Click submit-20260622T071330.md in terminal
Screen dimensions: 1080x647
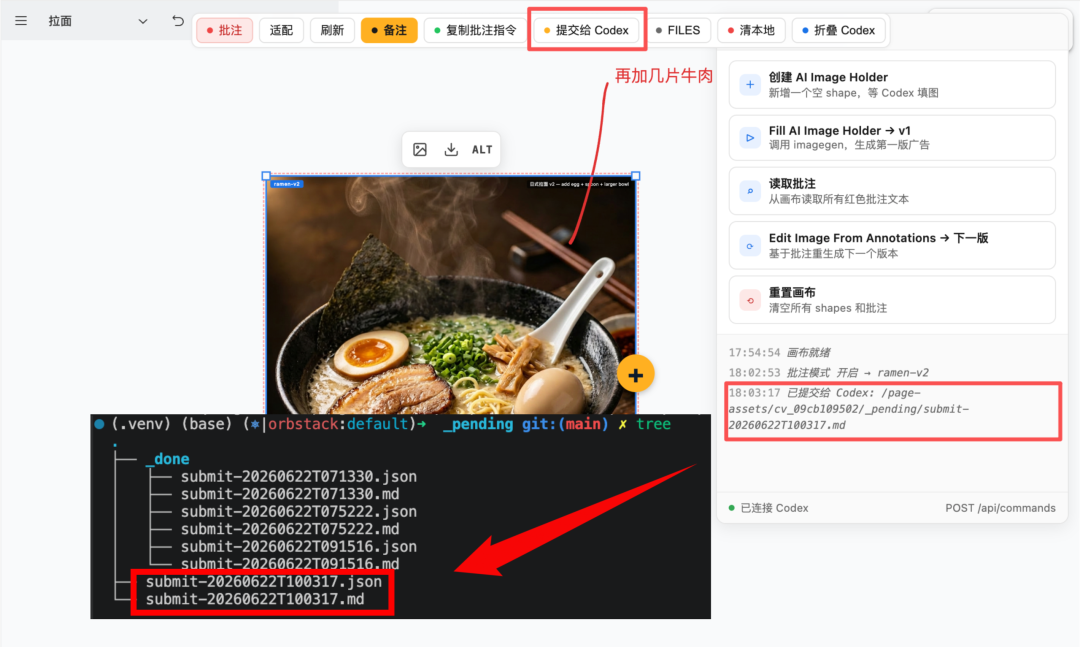pos(290,494)
